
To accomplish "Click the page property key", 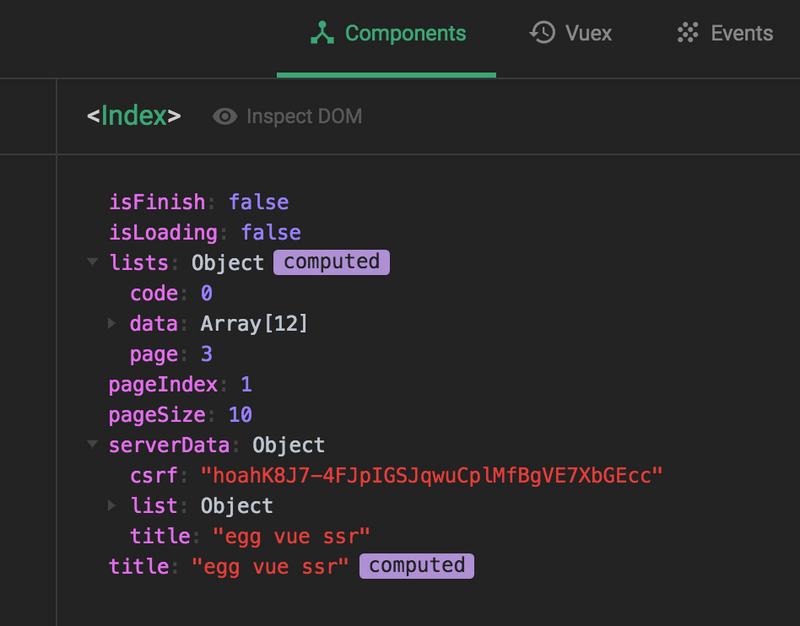I will (154, 355).
